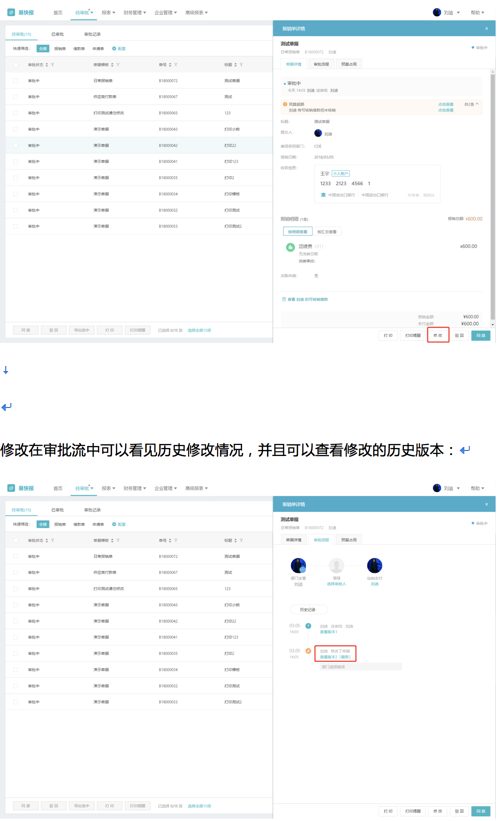The image size is (497, 821).
Task: Switch to the 已审批 tab in the first screenshot
Action: (58, 34)
